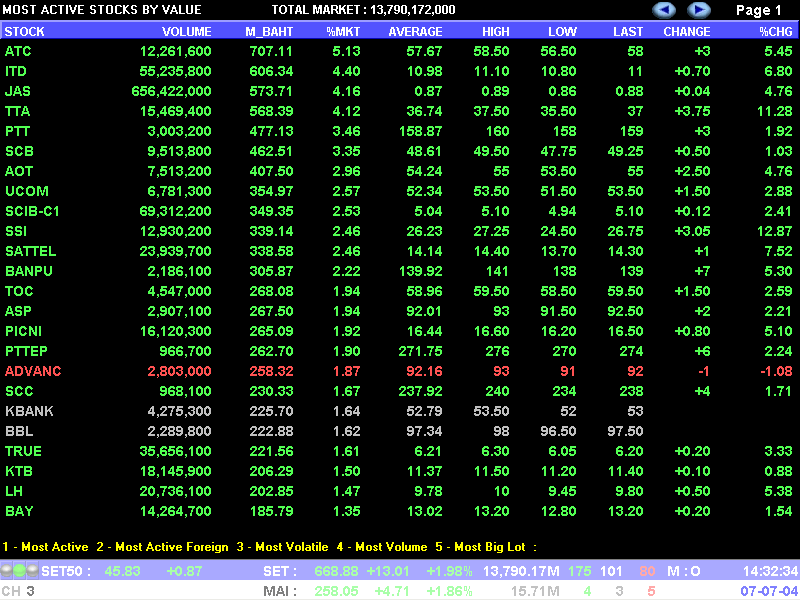Select '5 - Most Big Lot' view
Image resolution: width=800 pixels, height=600 pixels.
pos(480,547)
